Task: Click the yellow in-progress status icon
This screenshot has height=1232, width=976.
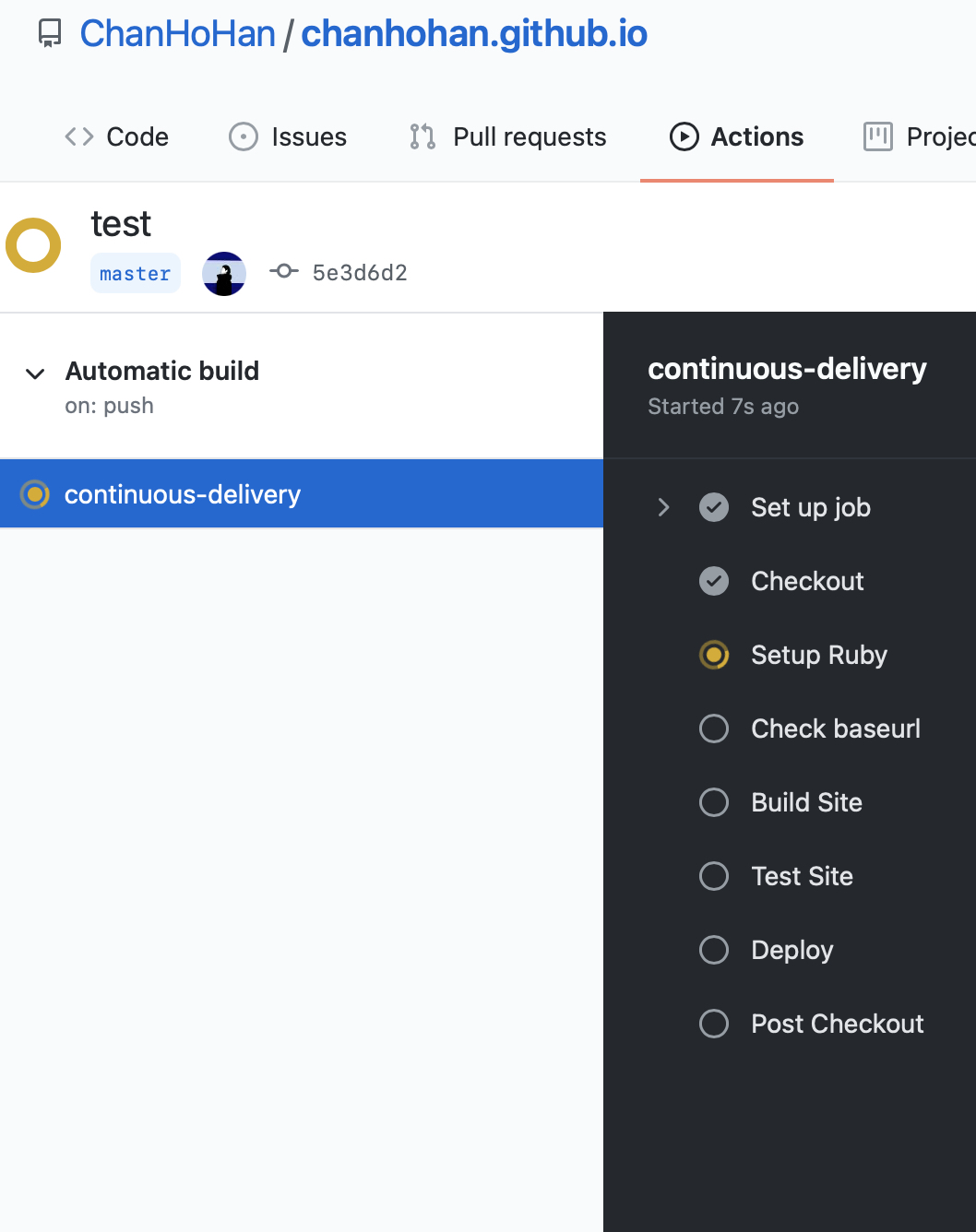Action: coord(33,245)
